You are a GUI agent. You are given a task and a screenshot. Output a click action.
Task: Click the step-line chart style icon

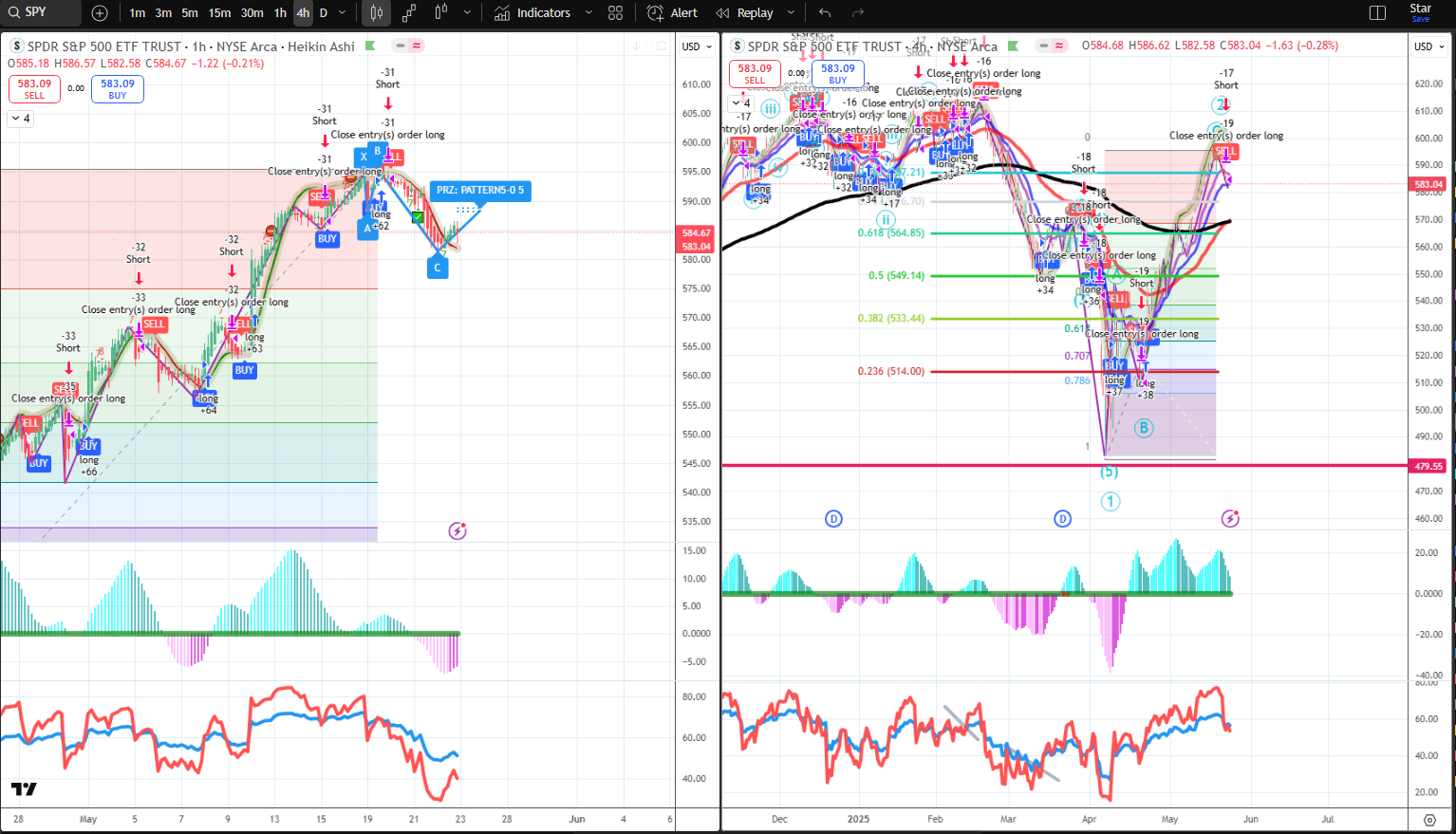(x=409, y=13)
